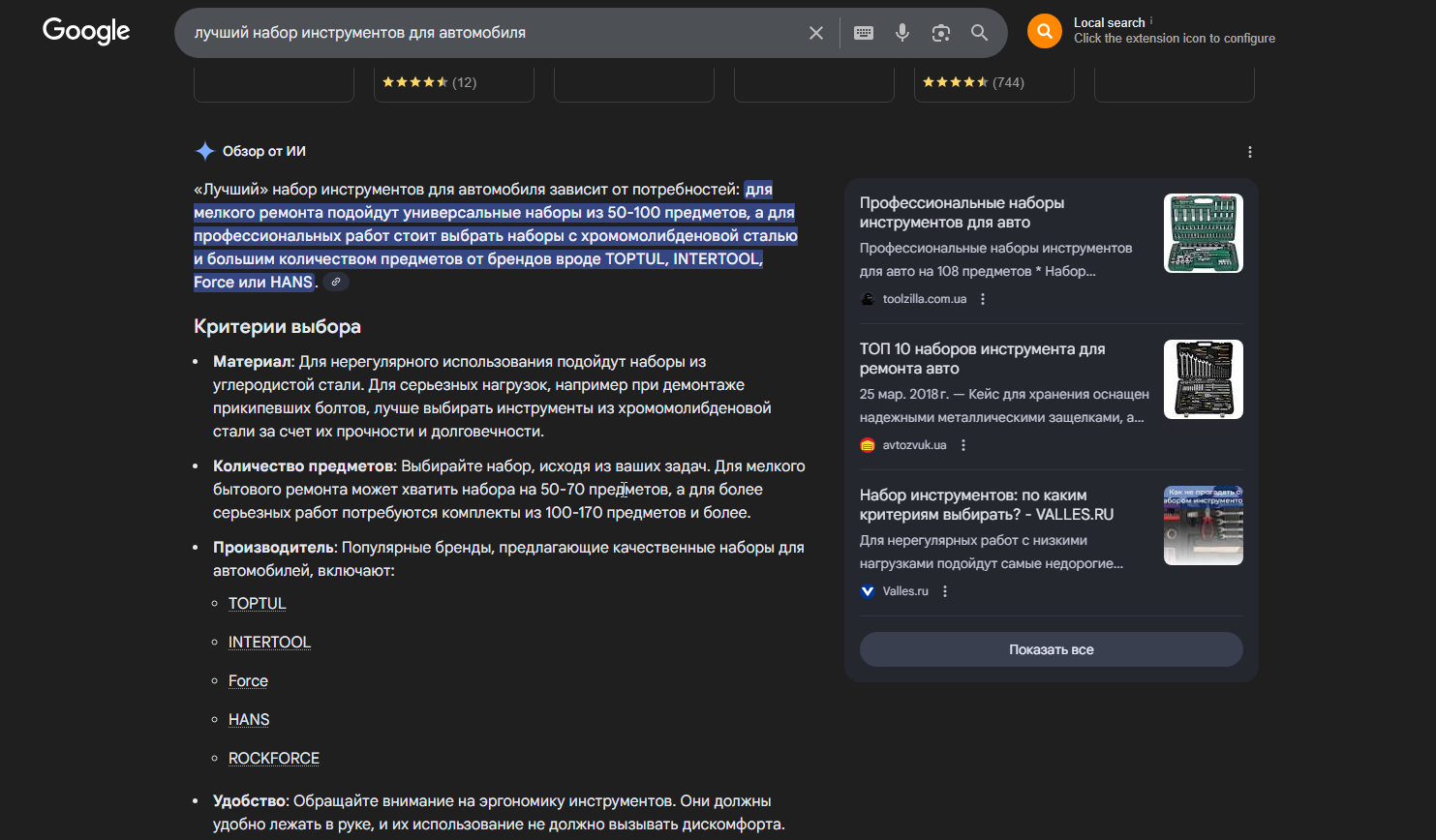The height and width of the screenshot is (840, 1436).
Task: Open thumbnail of TOP 10 tool case
Action: point(1204,379)
